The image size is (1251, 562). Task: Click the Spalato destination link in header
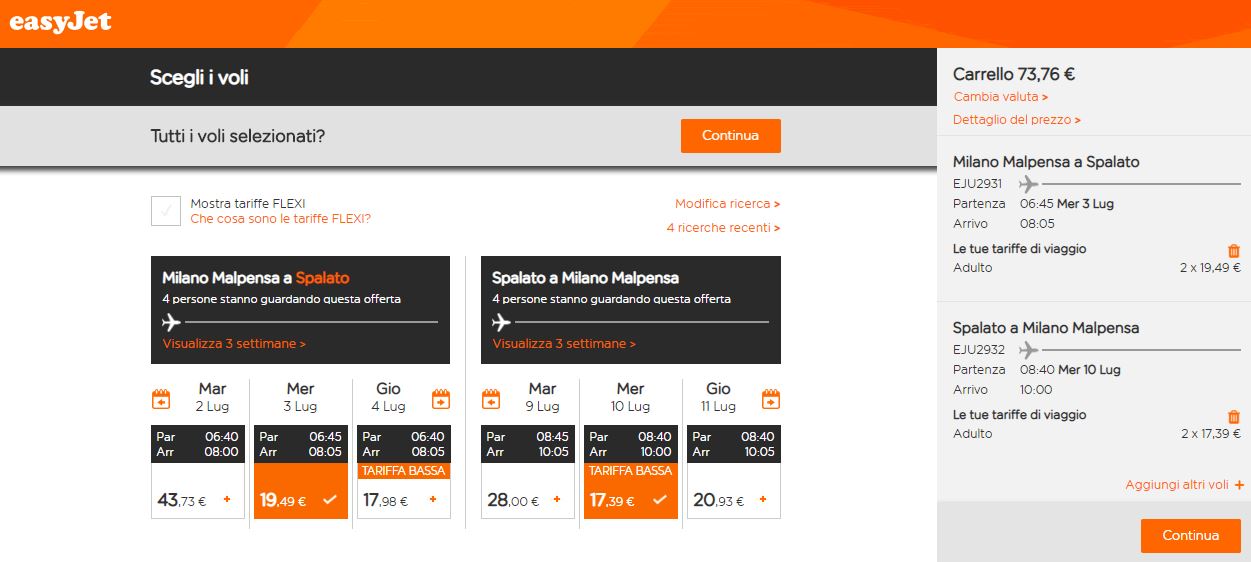(x=323, y=278)
